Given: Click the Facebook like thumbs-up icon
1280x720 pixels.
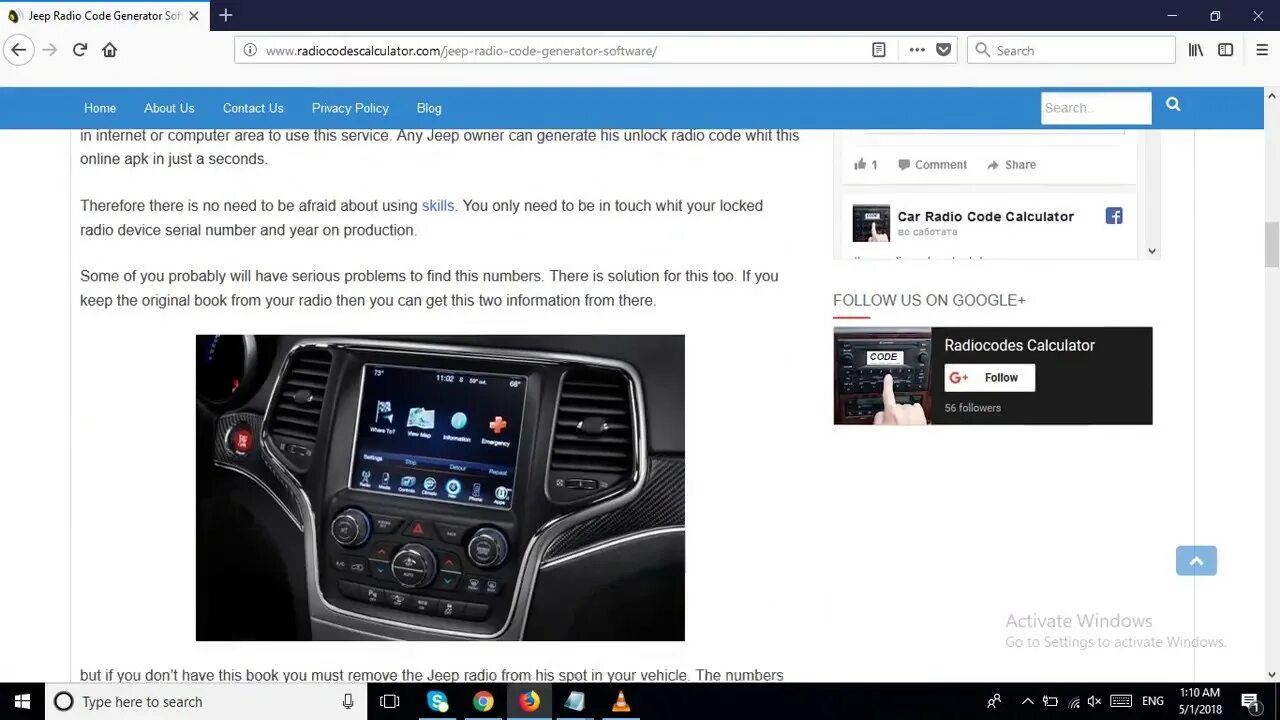Looking at the screenshot, I should coord(860,165).
